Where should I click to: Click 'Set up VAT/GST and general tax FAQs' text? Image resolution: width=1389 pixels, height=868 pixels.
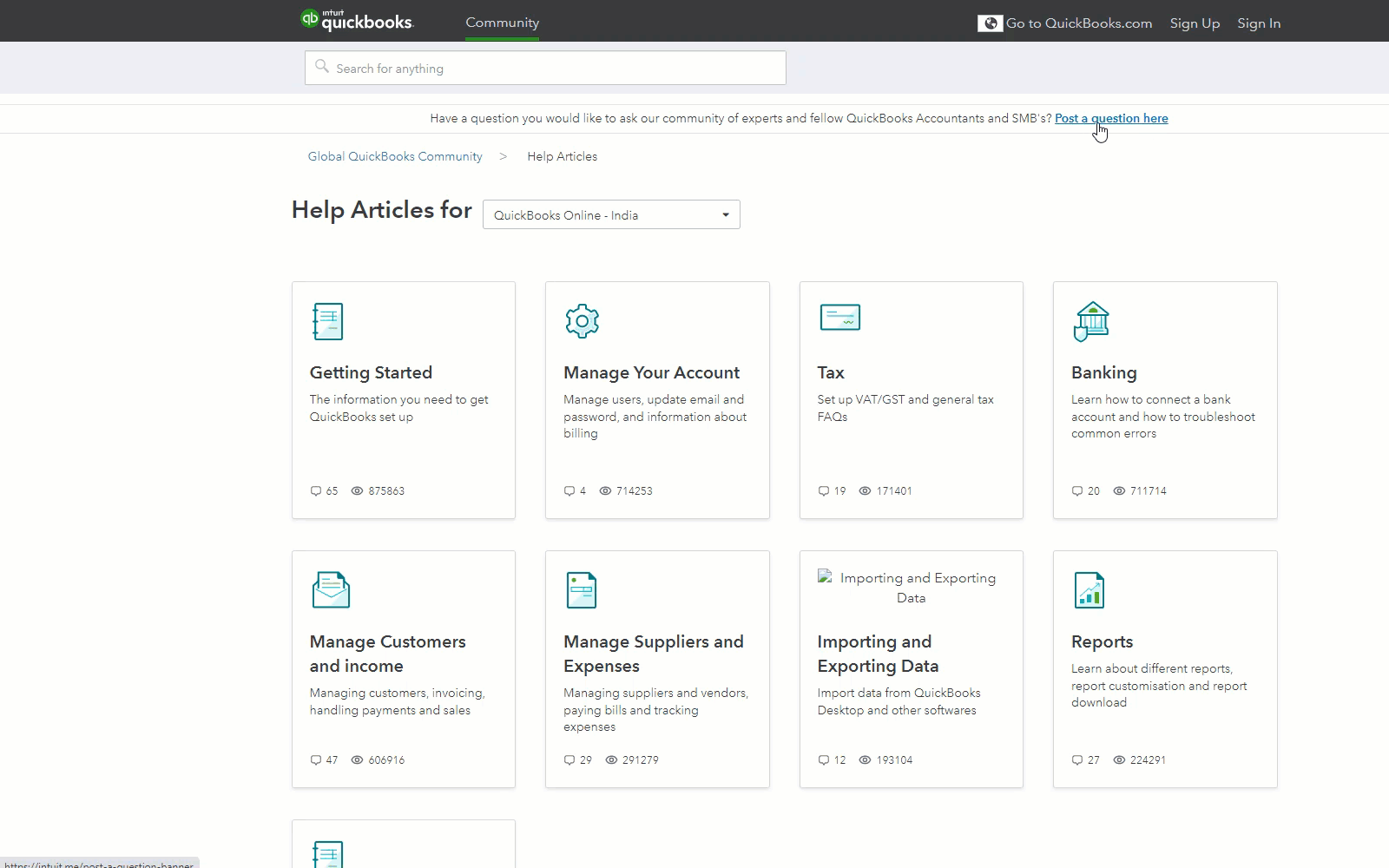click(x=905, y=408)
